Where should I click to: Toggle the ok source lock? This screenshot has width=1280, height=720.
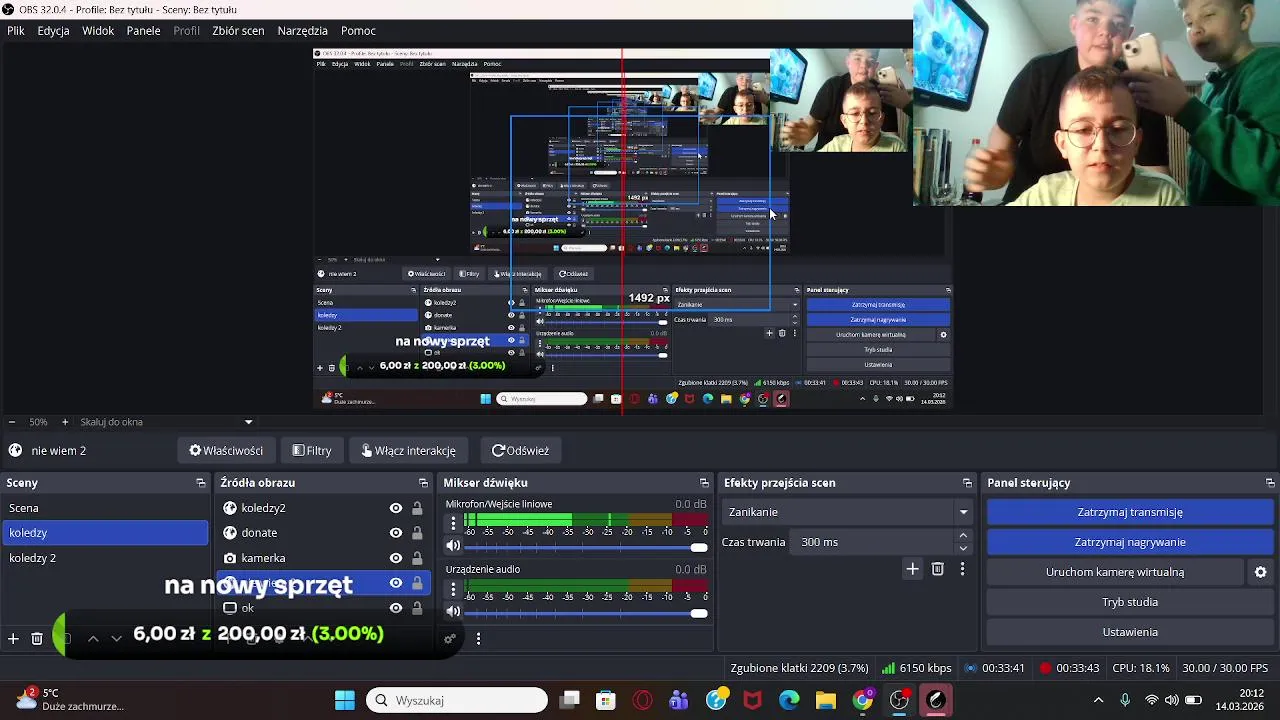[417, 608]
